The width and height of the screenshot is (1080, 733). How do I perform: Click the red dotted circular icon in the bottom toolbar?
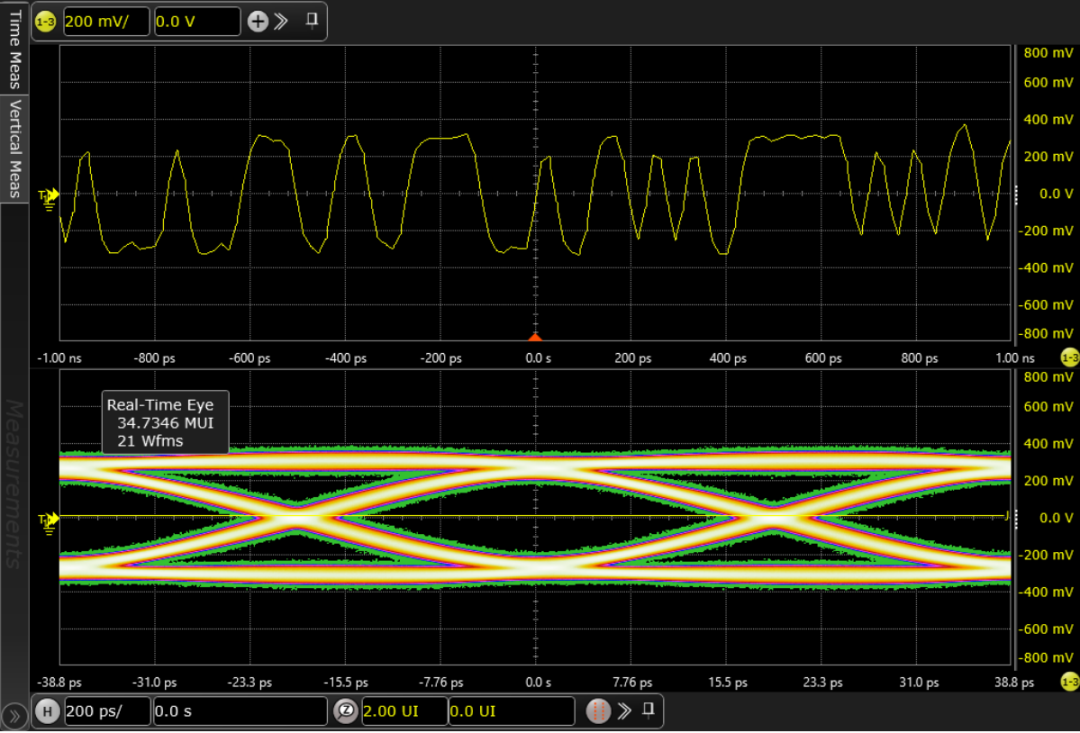click(599, 711)
